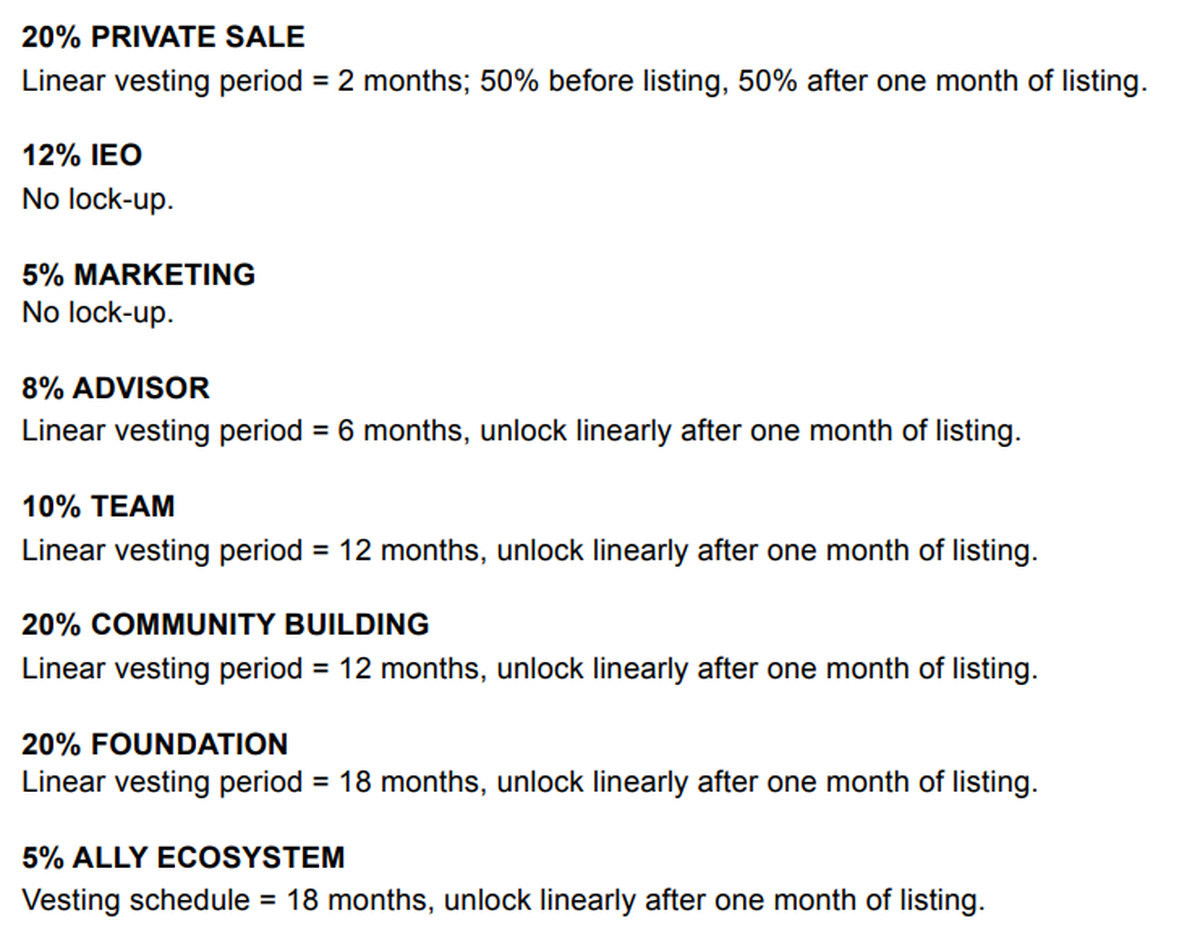The image size is (1200, 939).
Task: Click the "20% COMMUNITY BUILDING" heading
Action: coord(225,624)
